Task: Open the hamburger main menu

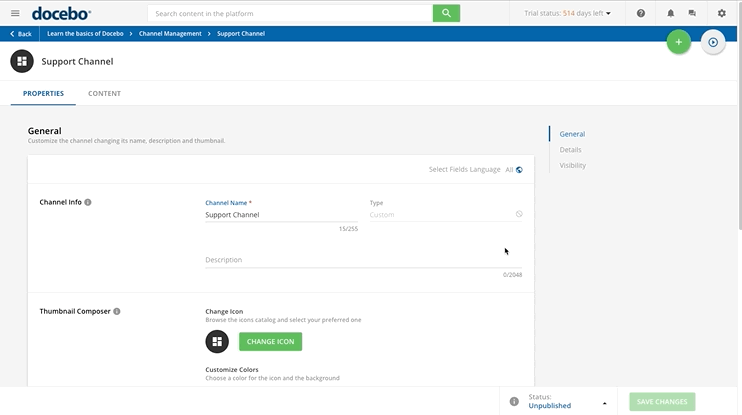Action: [15, 13]
